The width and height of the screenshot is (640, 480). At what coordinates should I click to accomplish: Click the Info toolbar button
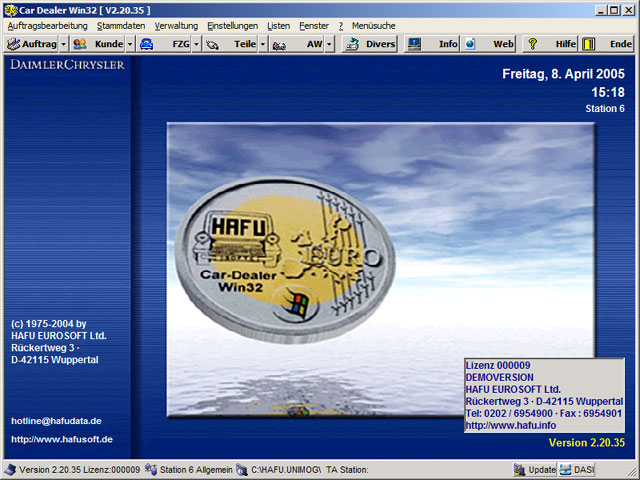tap(433, 44)
